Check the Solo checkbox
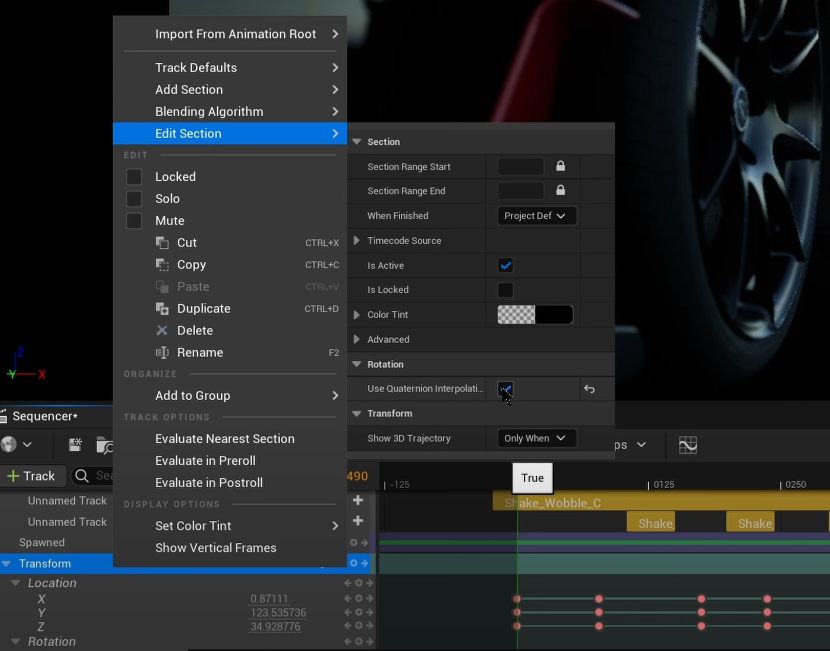This screenshot has height=651, width=830. (134, 199)
